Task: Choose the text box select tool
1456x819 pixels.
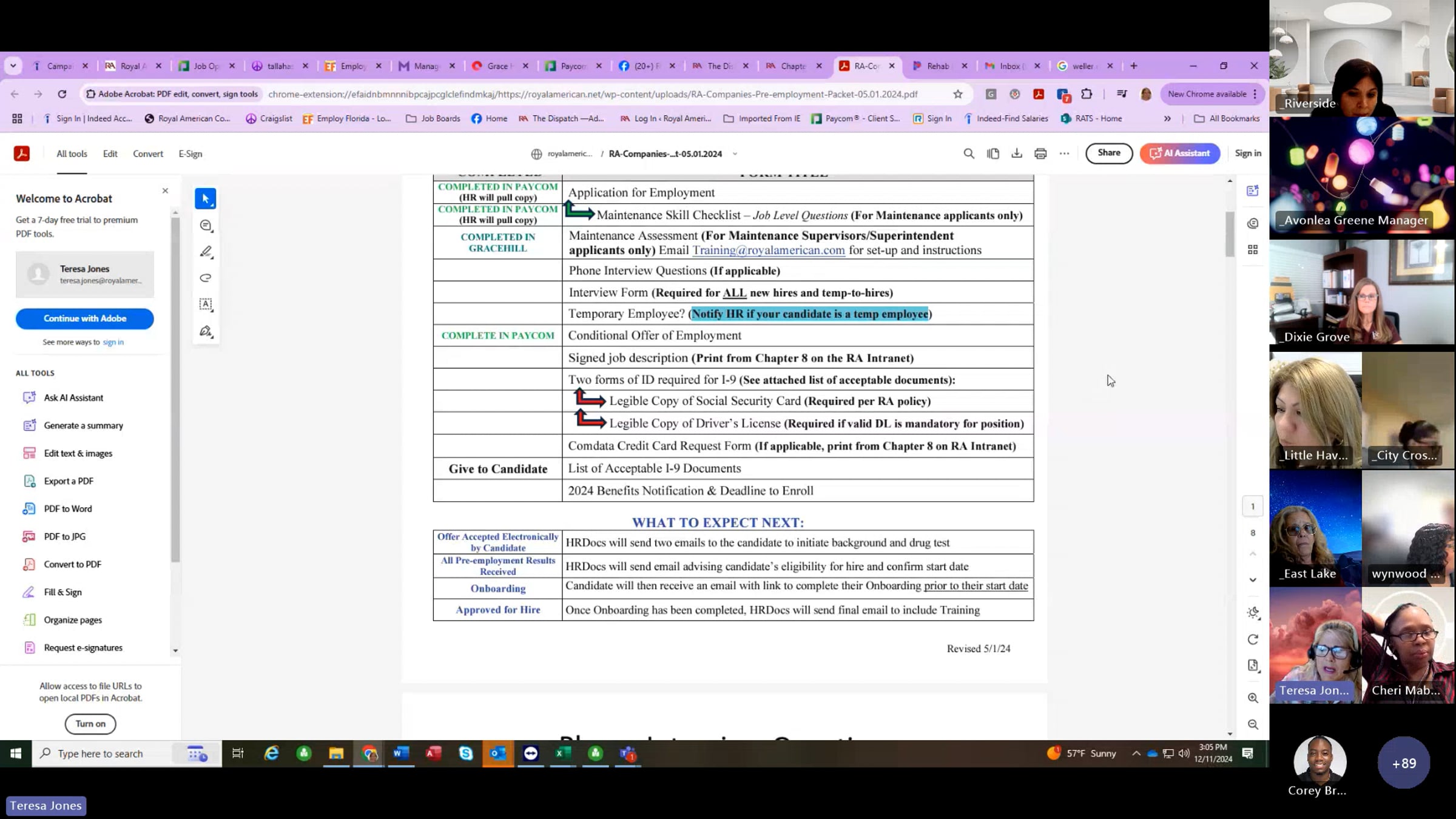Action: pos(206,304)
